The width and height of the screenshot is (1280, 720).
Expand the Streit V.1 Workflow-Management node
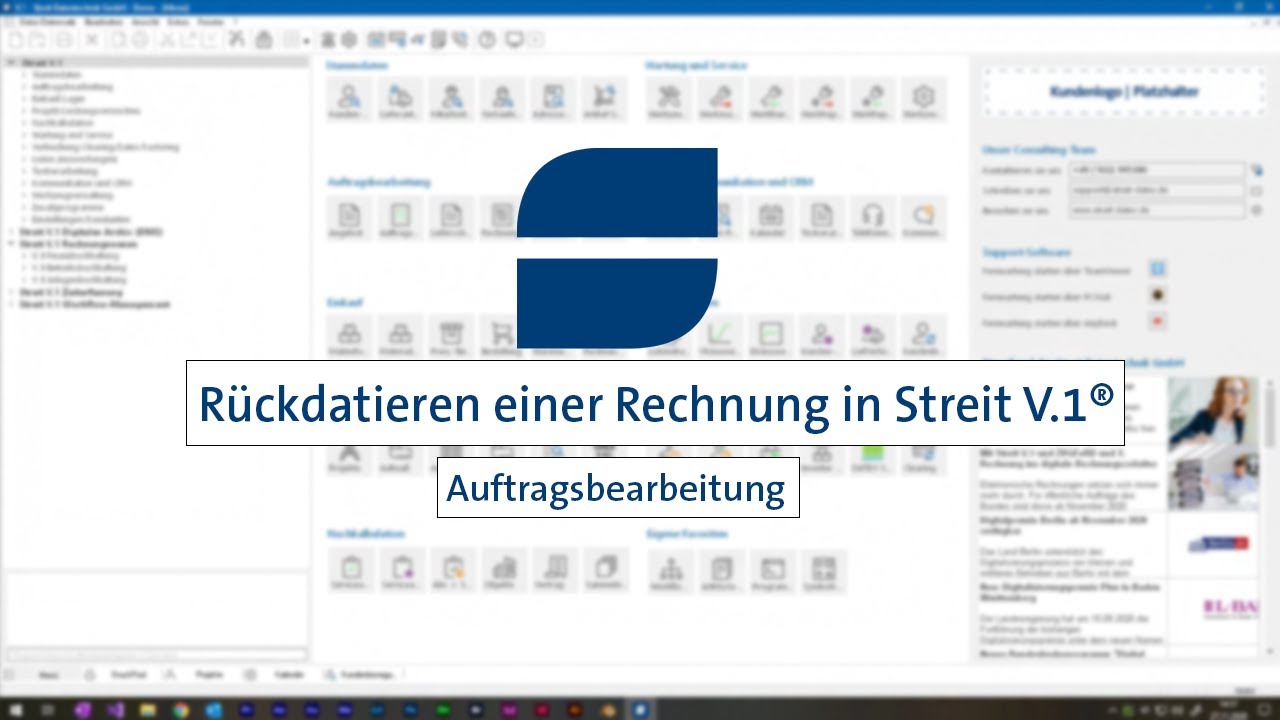tap(11, 304)
